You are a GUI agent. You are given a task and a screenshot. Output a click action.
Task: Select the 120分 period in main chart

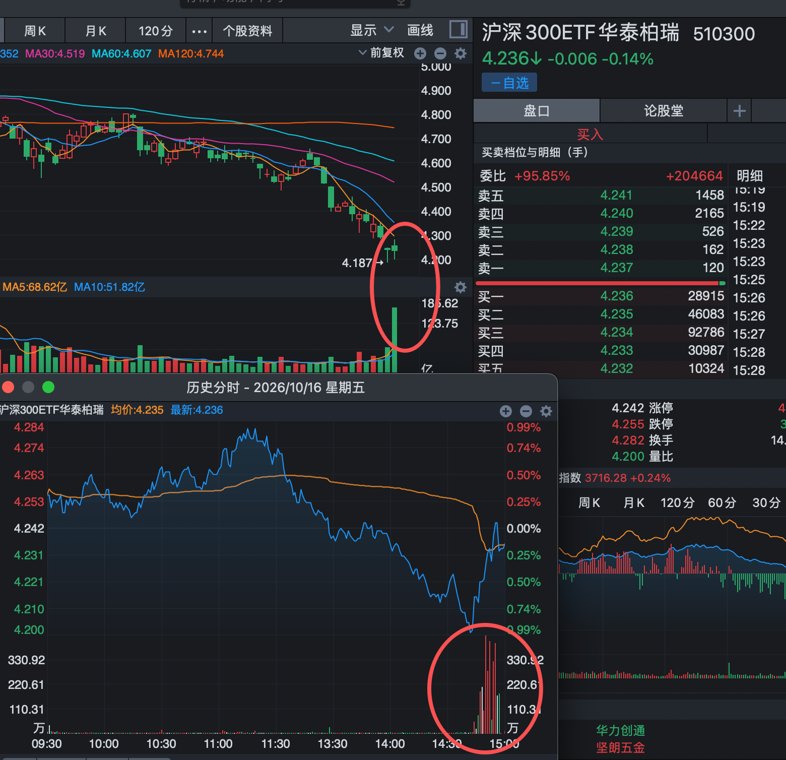click(x=155, y=31)
